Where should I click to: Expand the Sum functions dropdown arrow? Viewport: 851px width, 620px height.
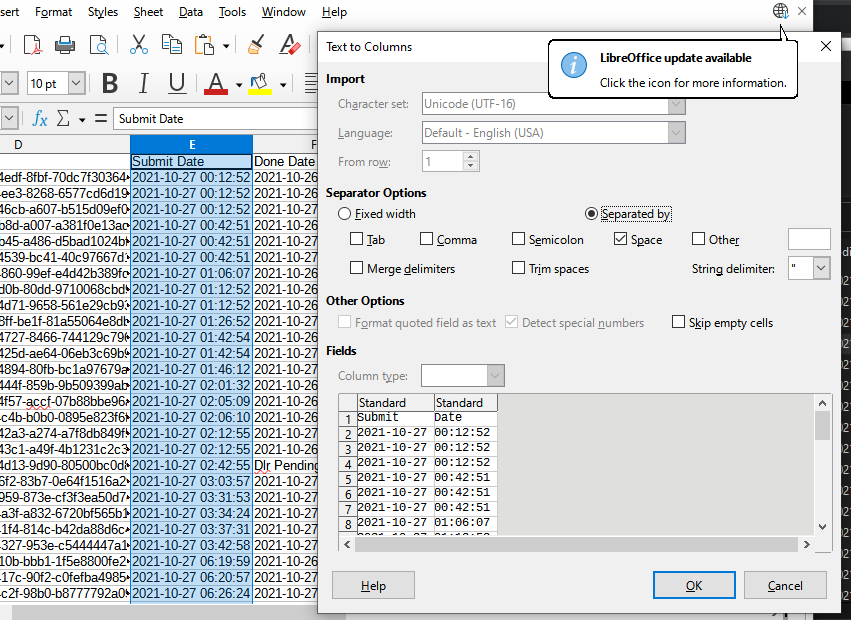pos(82,119)
